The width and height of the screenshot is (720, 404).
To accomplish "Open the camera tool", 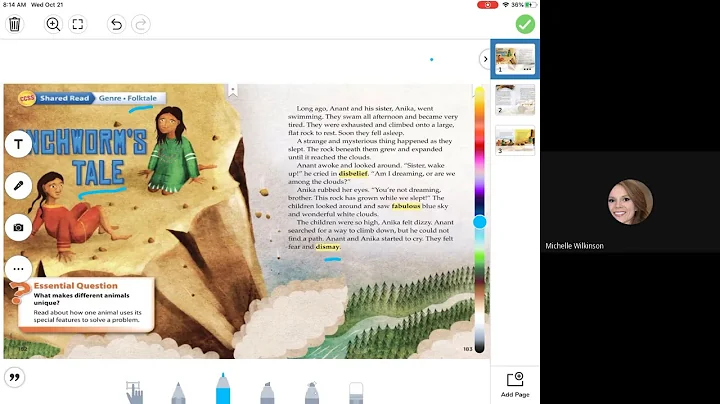I will point(18,227).
